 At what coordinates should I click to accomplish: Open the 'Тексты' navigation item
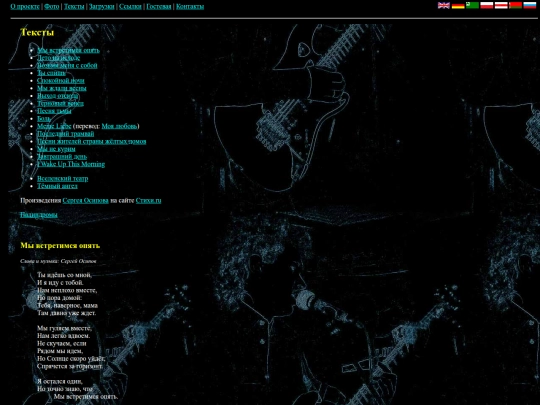[x=74, y=6]
